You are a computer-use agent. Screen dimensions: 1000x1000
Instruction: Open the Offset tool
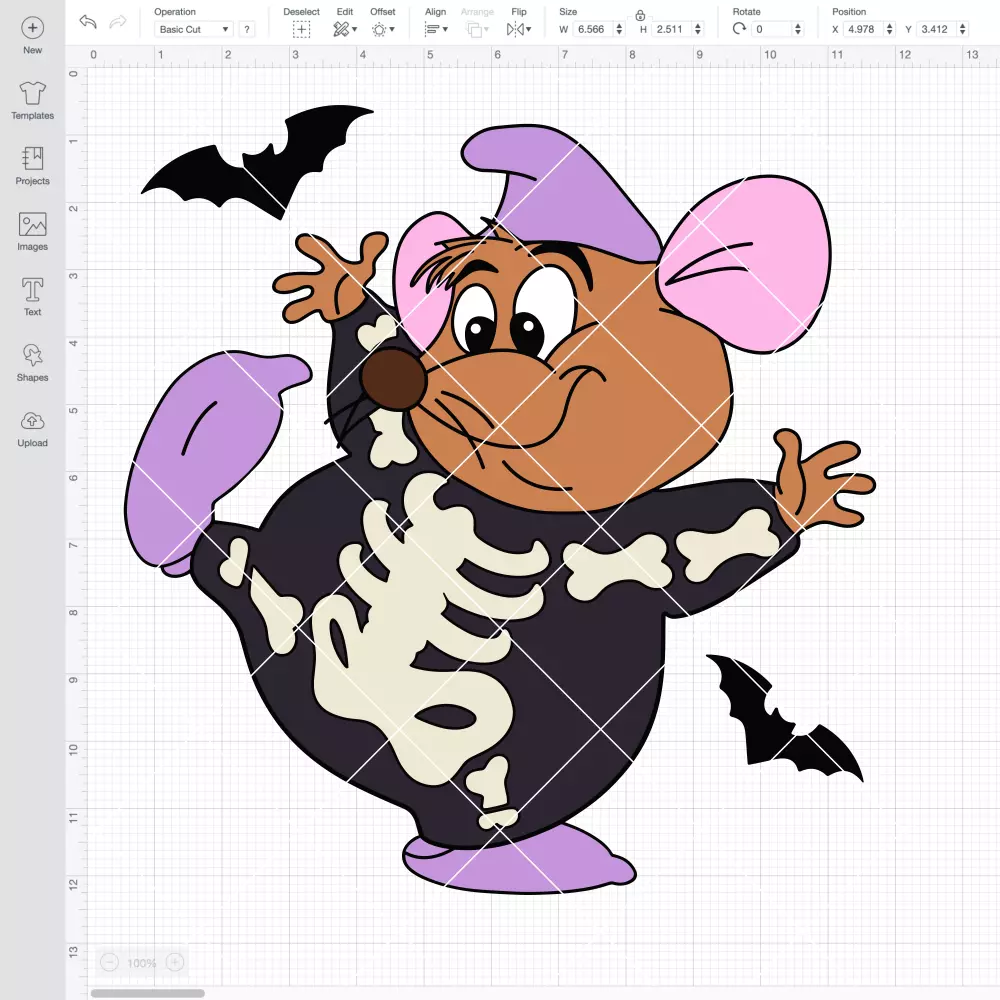click(383, 29)
